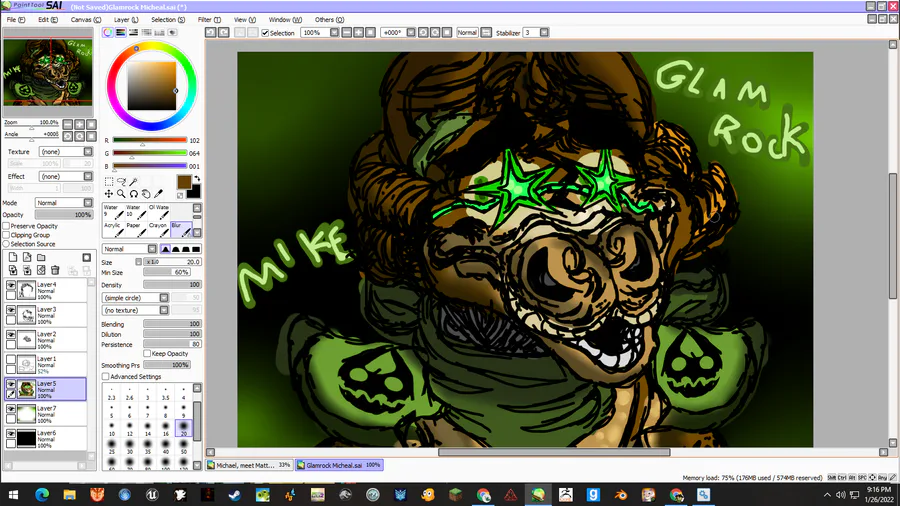900x506 pixels.
Task: Swap foreground and background colors
Action: 197,178
